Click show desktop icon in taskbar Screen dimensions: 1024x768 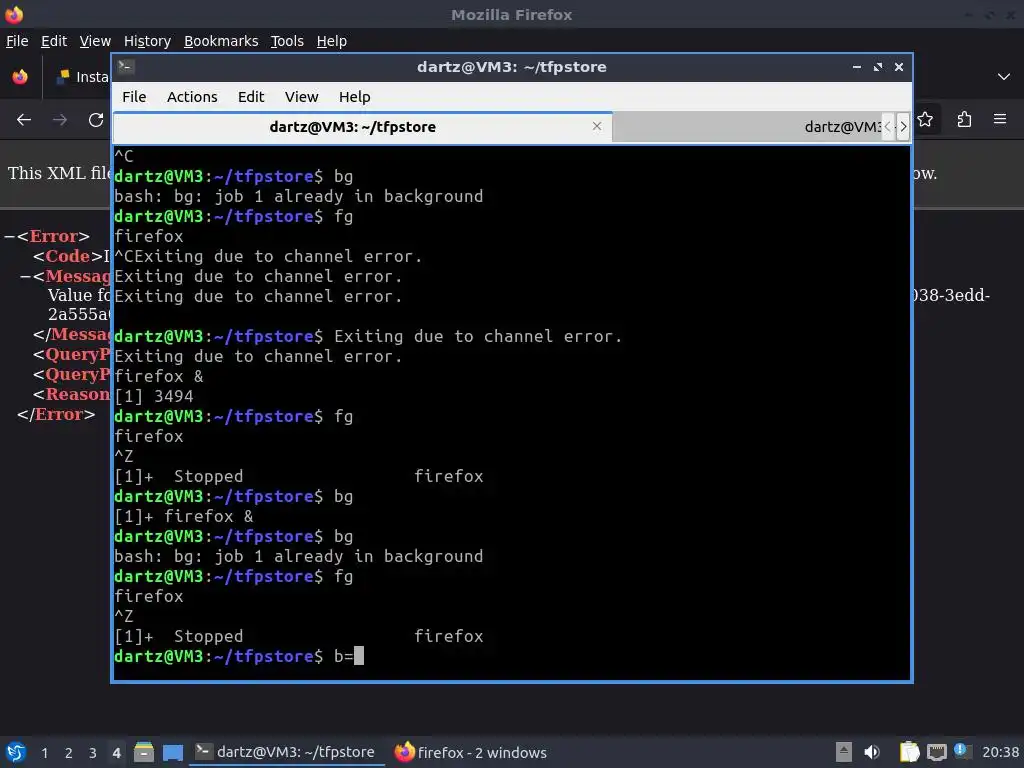click(173, 752)
